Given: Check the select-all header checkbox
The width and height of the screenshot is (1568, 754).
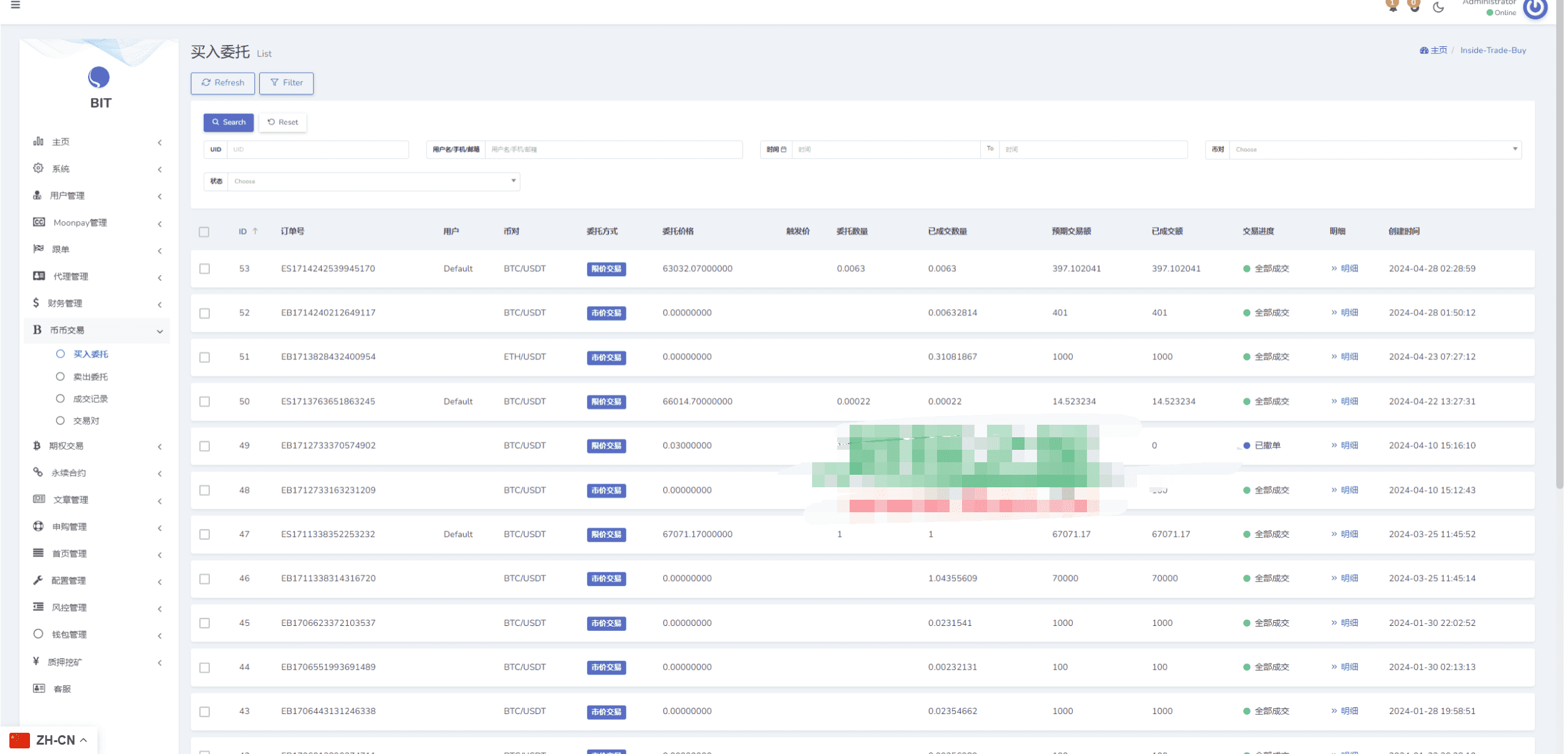Looking at the screenshot, I should click(204, 232).
